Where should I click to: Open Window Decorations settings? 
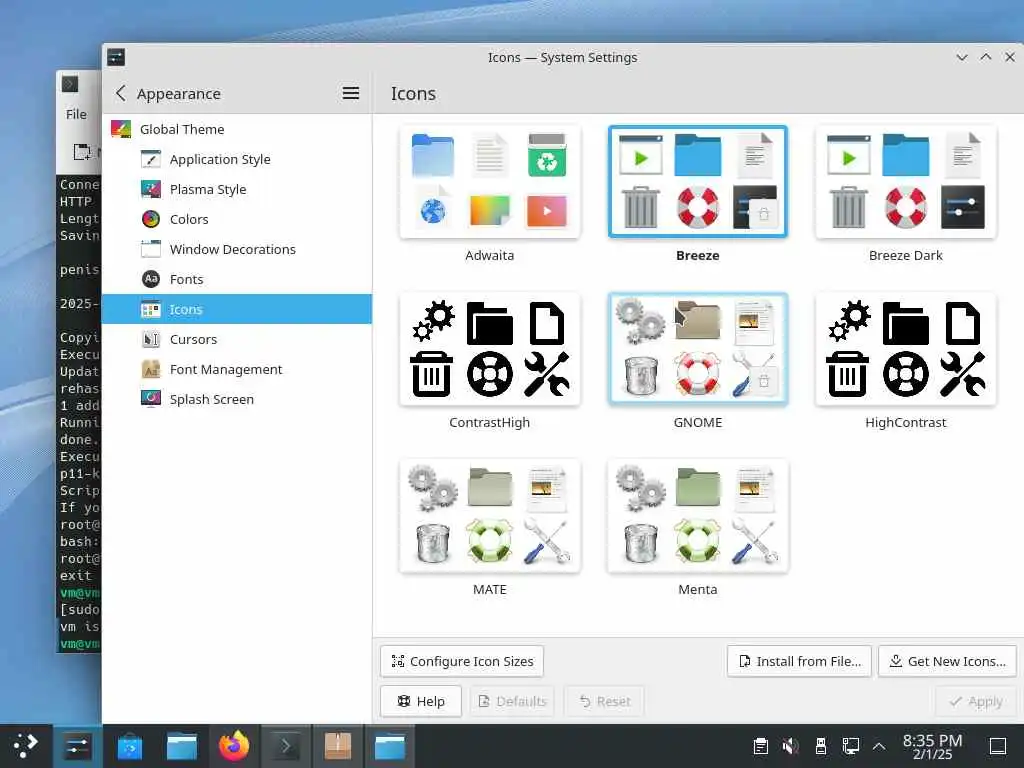(x=237, y=249)
